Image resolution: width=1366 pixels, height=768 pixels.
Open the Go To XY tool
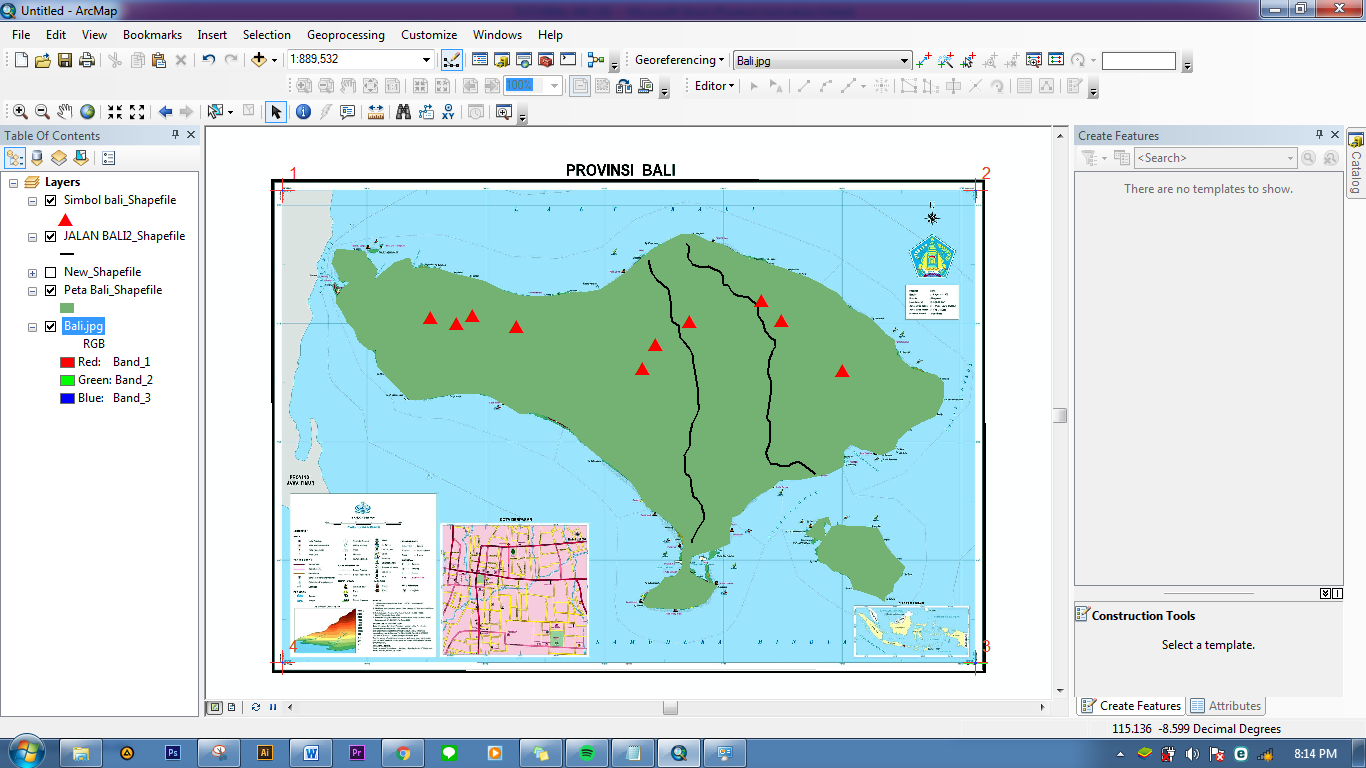[448, 111]
